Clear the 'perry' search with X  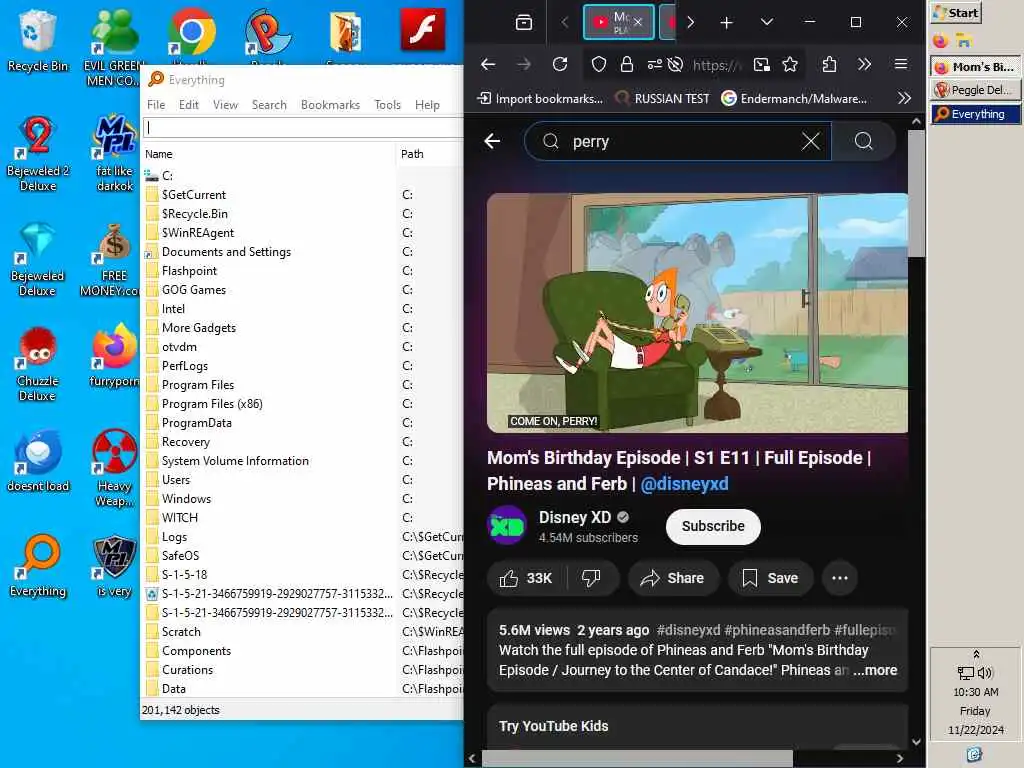pyautogui.click(x=810, y=141)
